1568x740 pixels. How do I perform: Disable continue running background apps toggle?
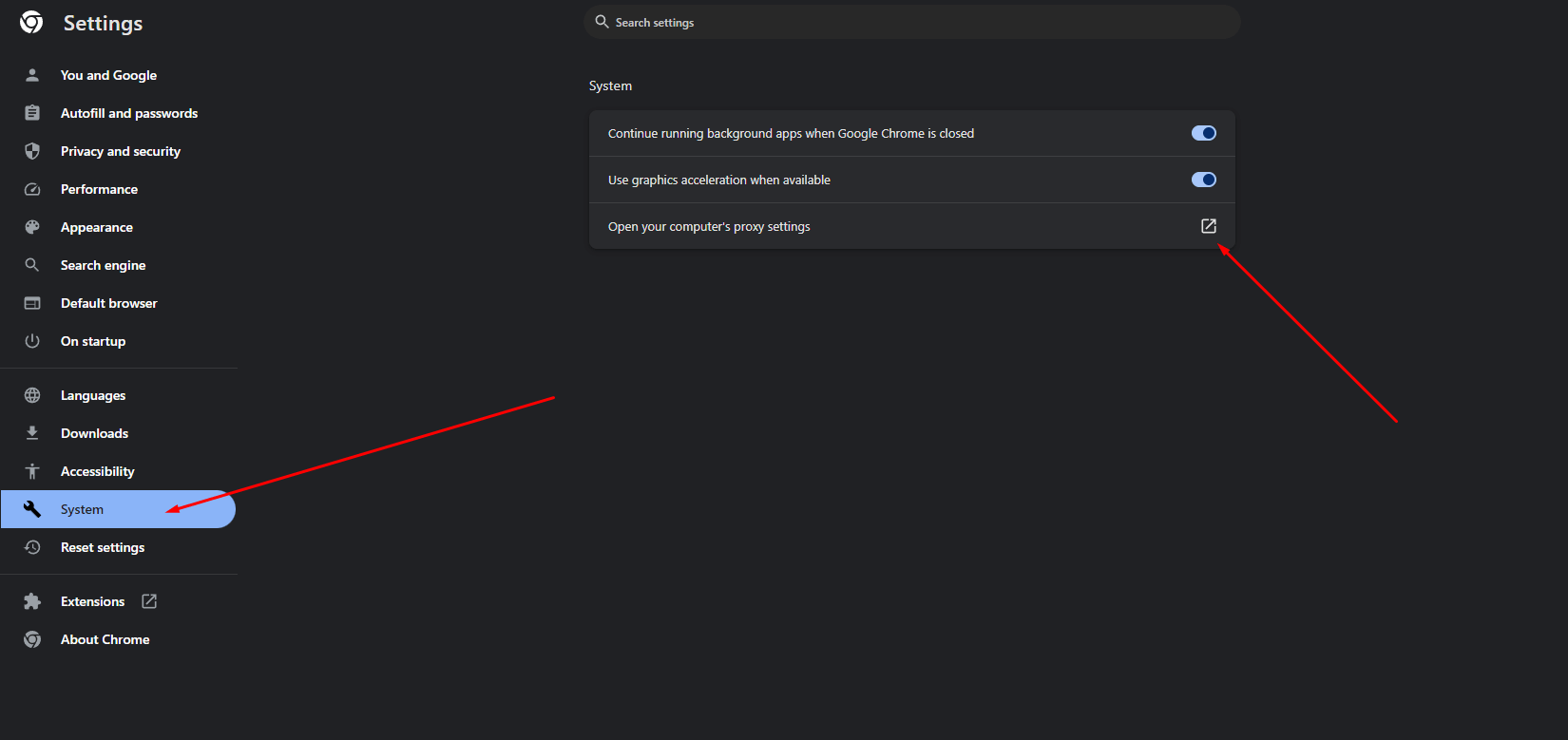[1203, 133]
